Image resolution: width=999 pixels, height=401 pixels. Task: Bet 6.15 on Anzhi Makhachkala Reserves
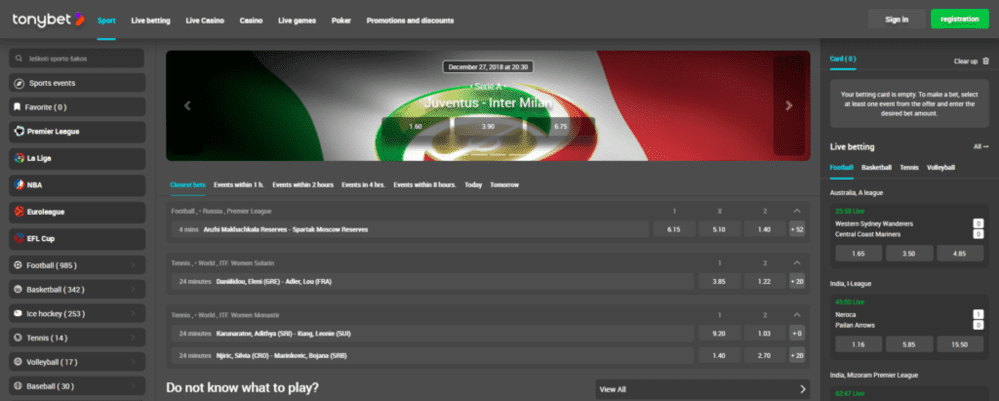pos(674,229)
